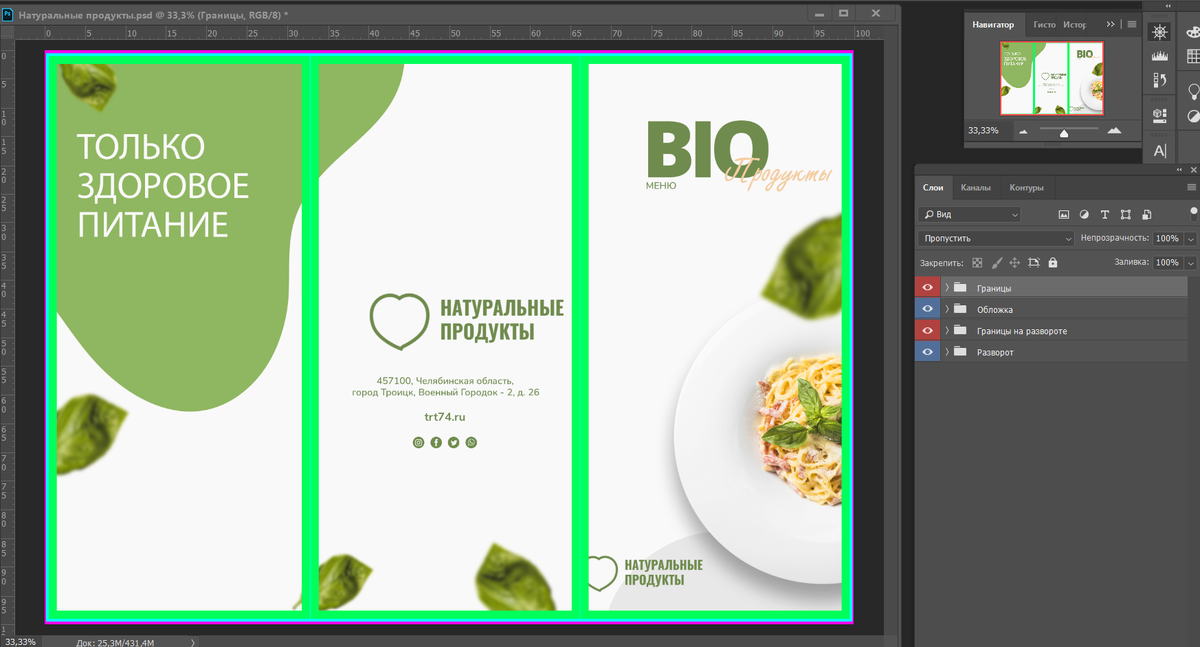Filter layers by type (T) icon
1200x647 pixels.
tap(1105, 214)
